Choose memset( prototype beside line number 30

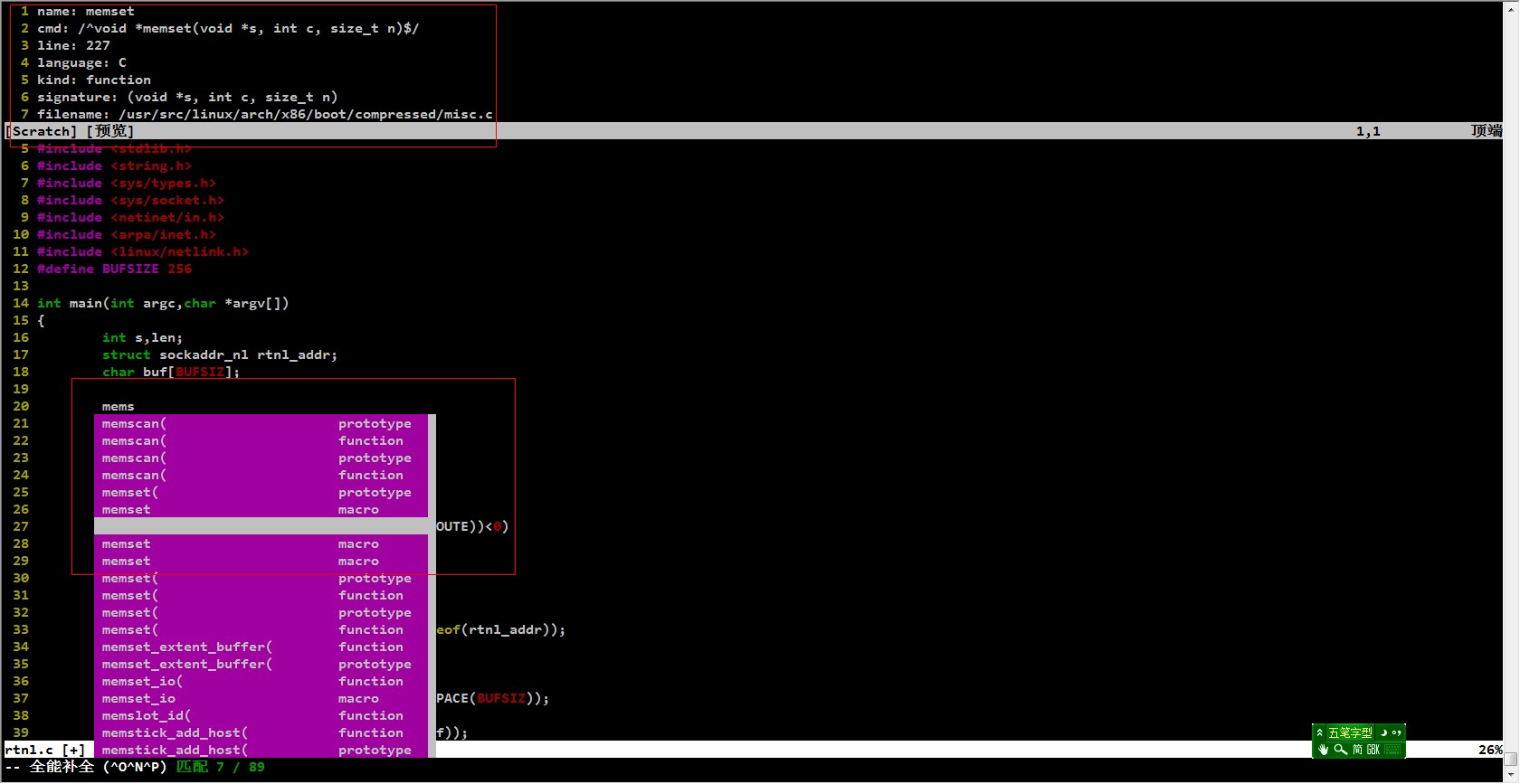click(x=261, y=578)
